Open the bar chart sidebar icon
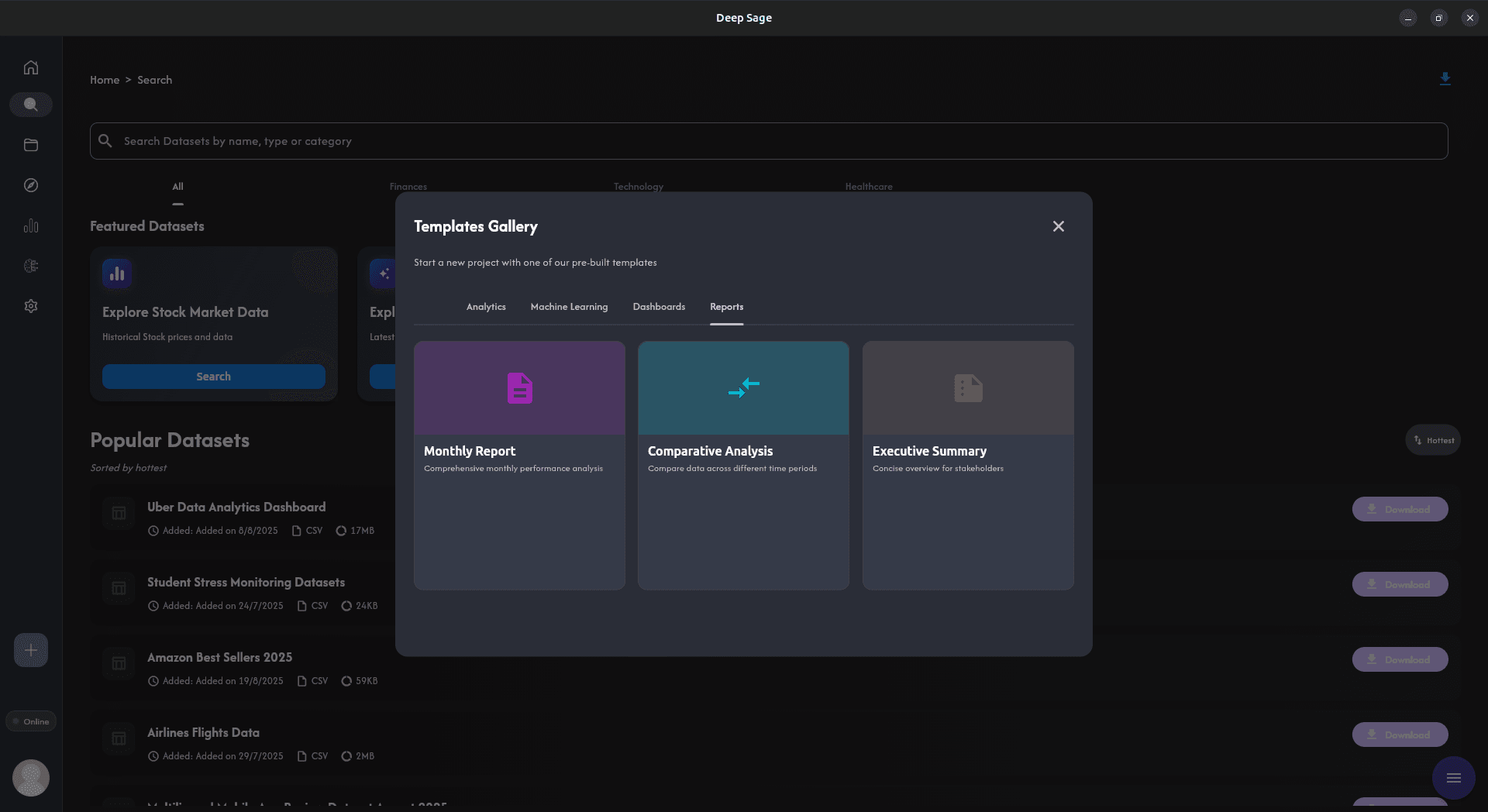Viewport: 1488px width, 812px height. click(x=31, y=225)
